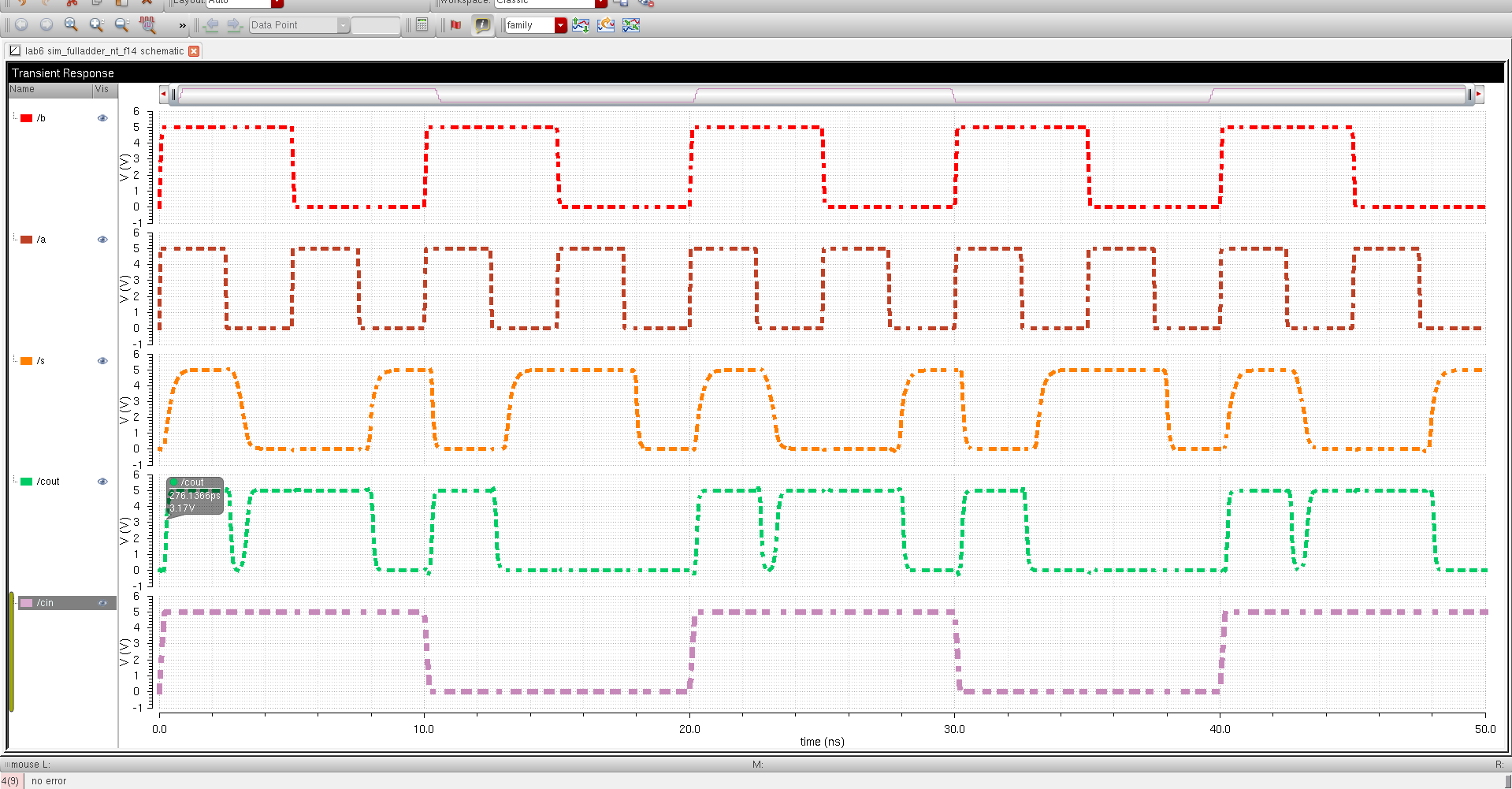Select the /b signal in list
This screenshot has width=1512, height=789.
[x=41, y=118]
